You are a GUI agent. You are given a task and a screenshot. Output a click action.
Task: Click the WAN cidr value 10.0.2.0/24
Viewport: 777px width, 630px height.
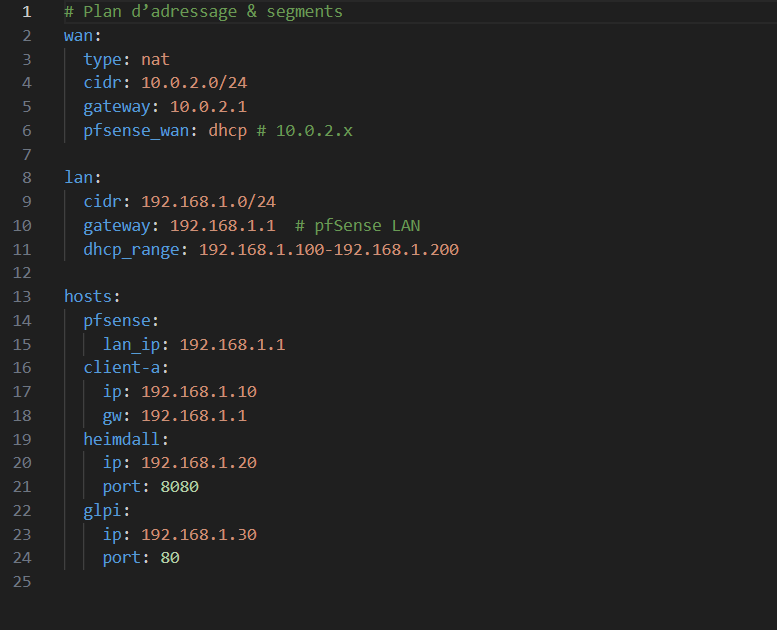click(193, 82)
